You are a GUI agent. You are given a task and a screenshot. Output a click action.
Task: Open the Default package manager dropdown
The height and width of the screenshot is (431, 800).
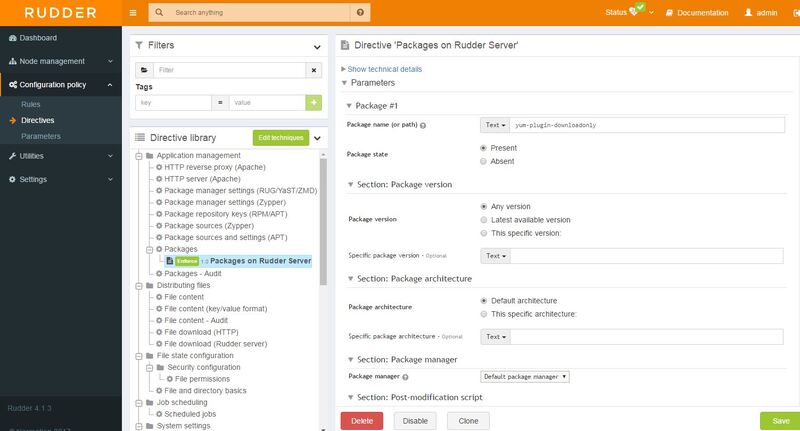524,376
